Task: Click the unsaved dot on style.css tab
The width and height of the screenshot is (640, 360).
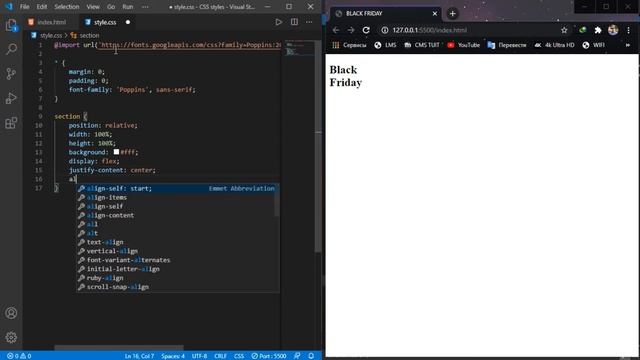Action: click(x=128, y=22)
